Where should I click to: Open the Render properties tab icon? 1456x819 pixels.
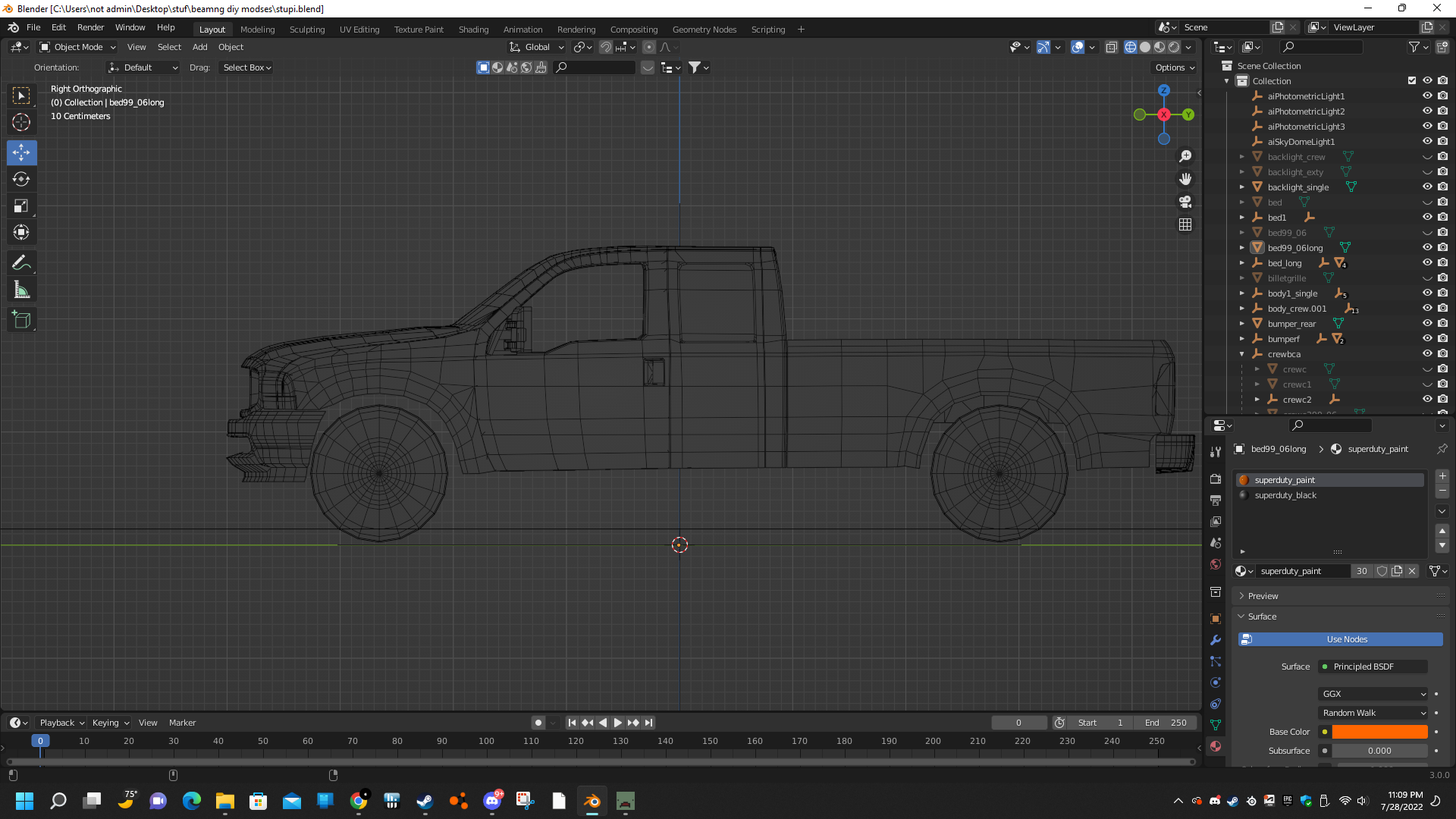tap(1216, 479)
